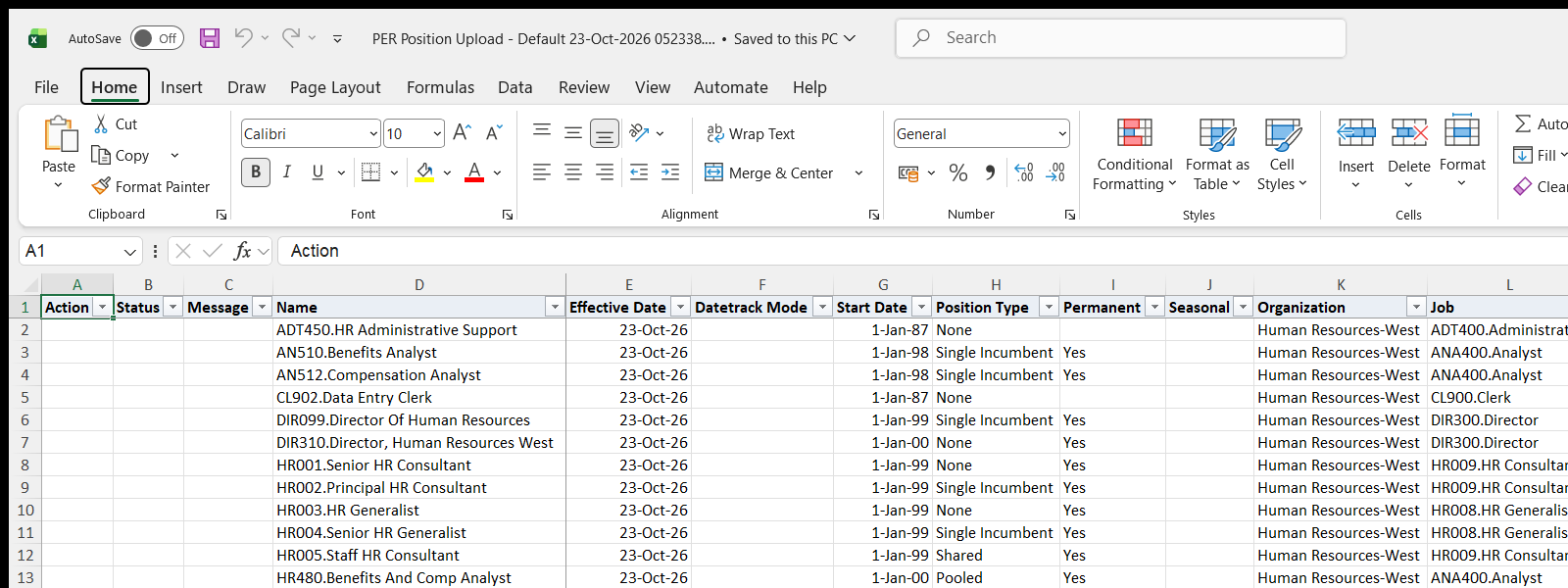Increase font size with large A icon
This screenshot has width=1568, height=588.
coord(463,133)
